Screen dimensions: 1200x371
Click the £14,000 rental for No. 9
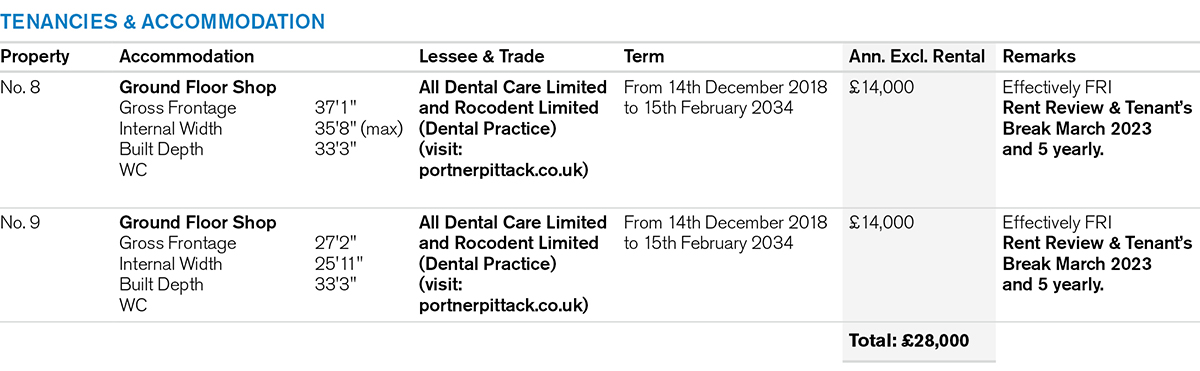(x=881, y=222)
